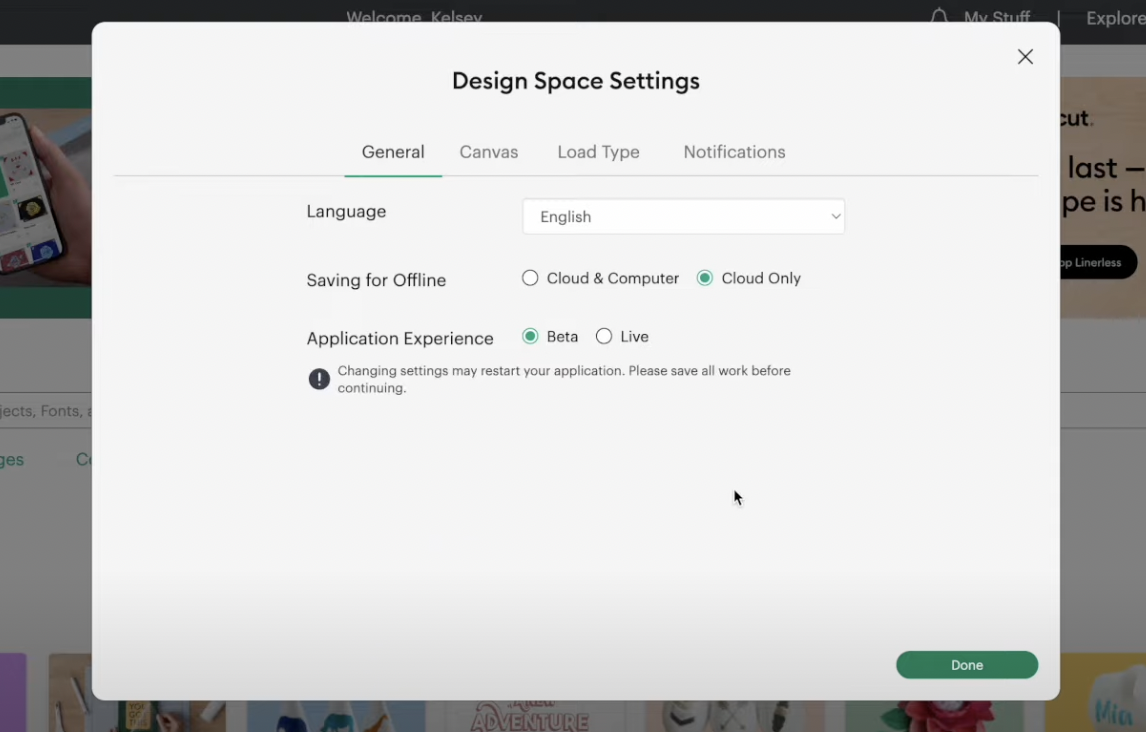Switch to the Canvas tab
This screenshot has height=732, width=1146.
[489, 152]
